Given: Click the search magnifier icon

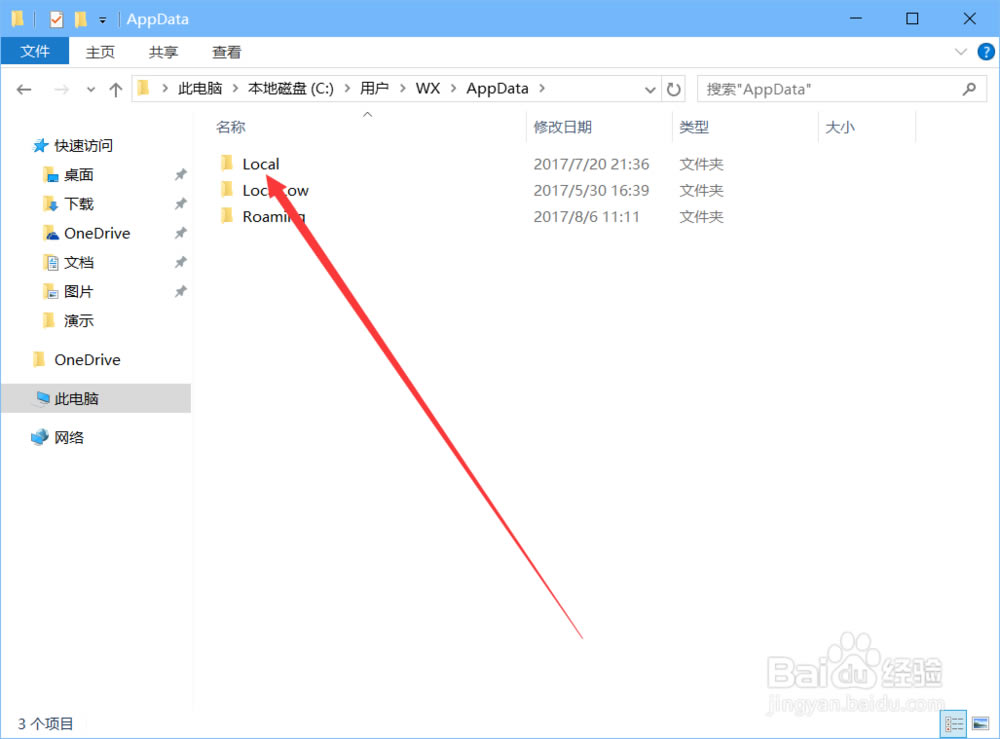Looking at the screenshot, I should [x=969, y=89].
